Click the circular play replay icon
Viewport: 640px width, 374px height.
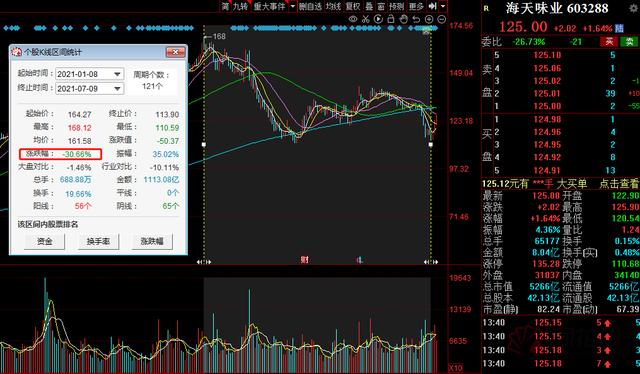(378, 19)
